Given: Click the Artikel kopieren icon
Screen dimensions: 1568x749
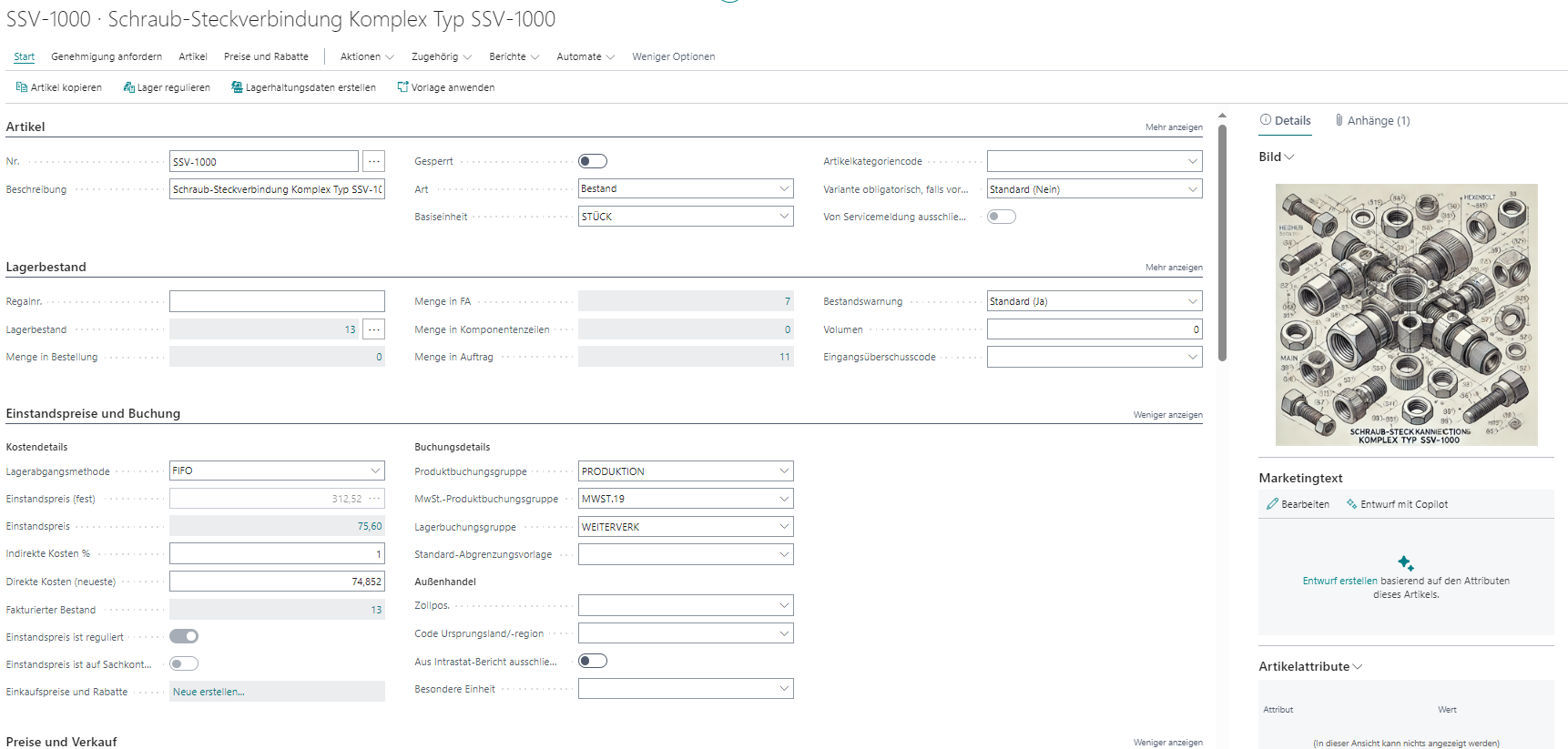Looking at the screenshot, I should point(22,87).
